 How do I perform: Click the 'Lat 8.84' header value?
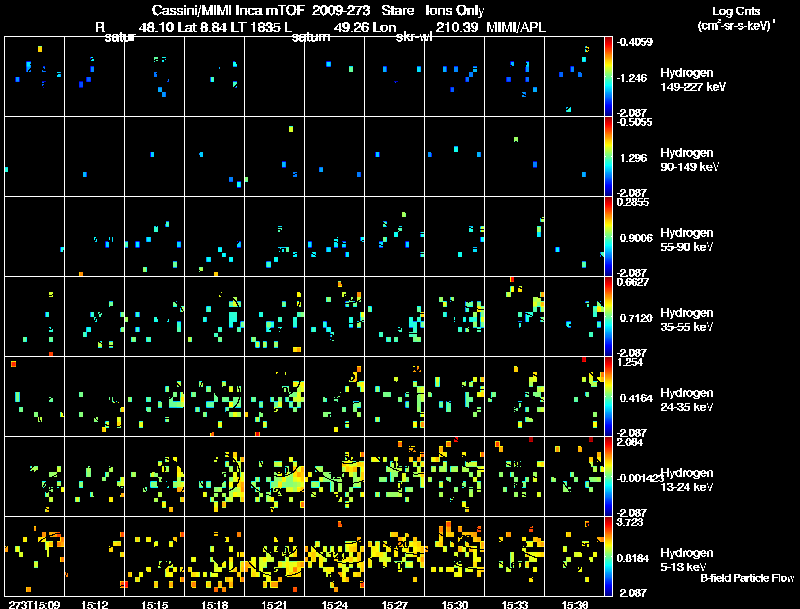click(202, 28)
